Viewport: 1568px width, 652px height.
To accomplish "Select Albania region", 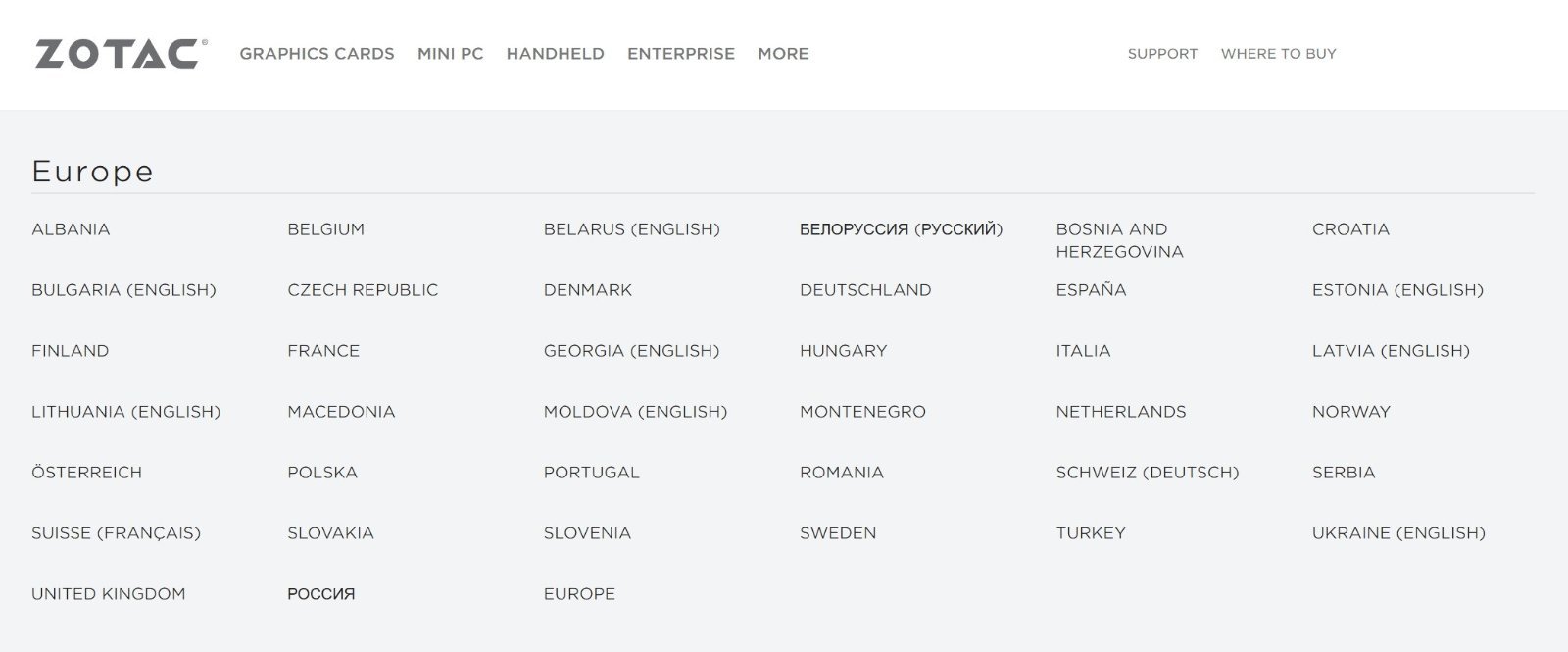I will click(x=71, y=229).
